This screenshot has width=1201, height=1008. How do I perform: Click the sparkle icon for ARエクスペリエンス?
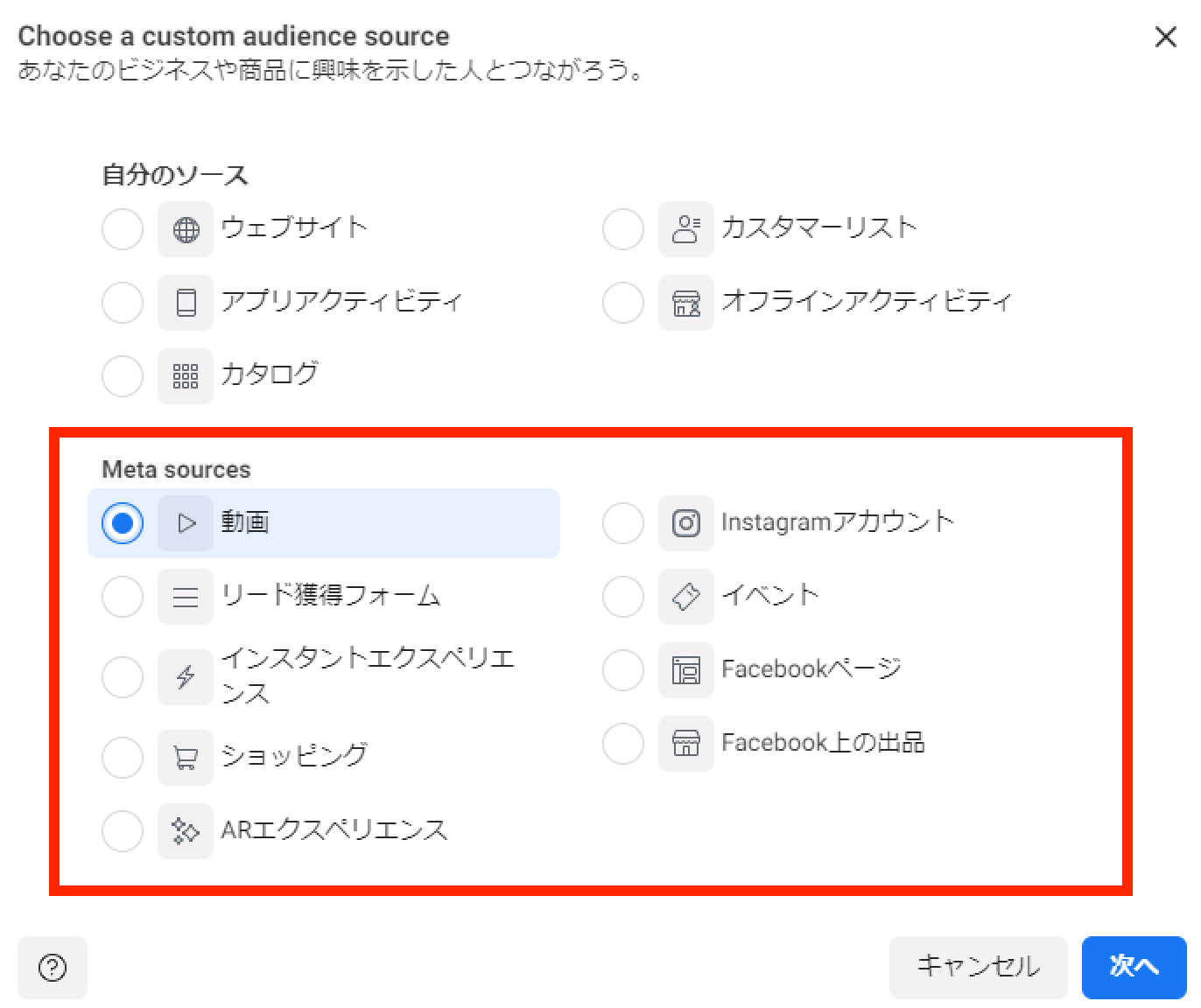point(186,830)
